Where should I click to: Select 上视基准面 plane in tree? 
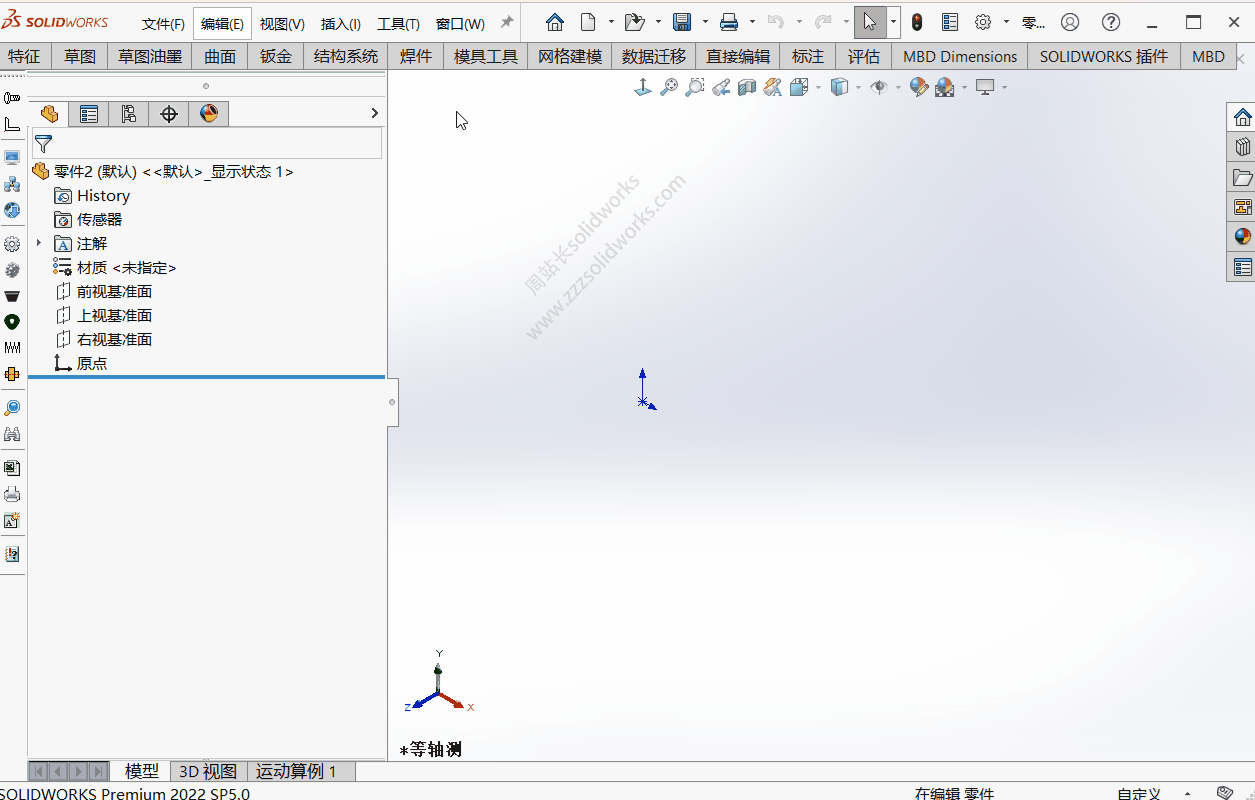tap(103, 316)
